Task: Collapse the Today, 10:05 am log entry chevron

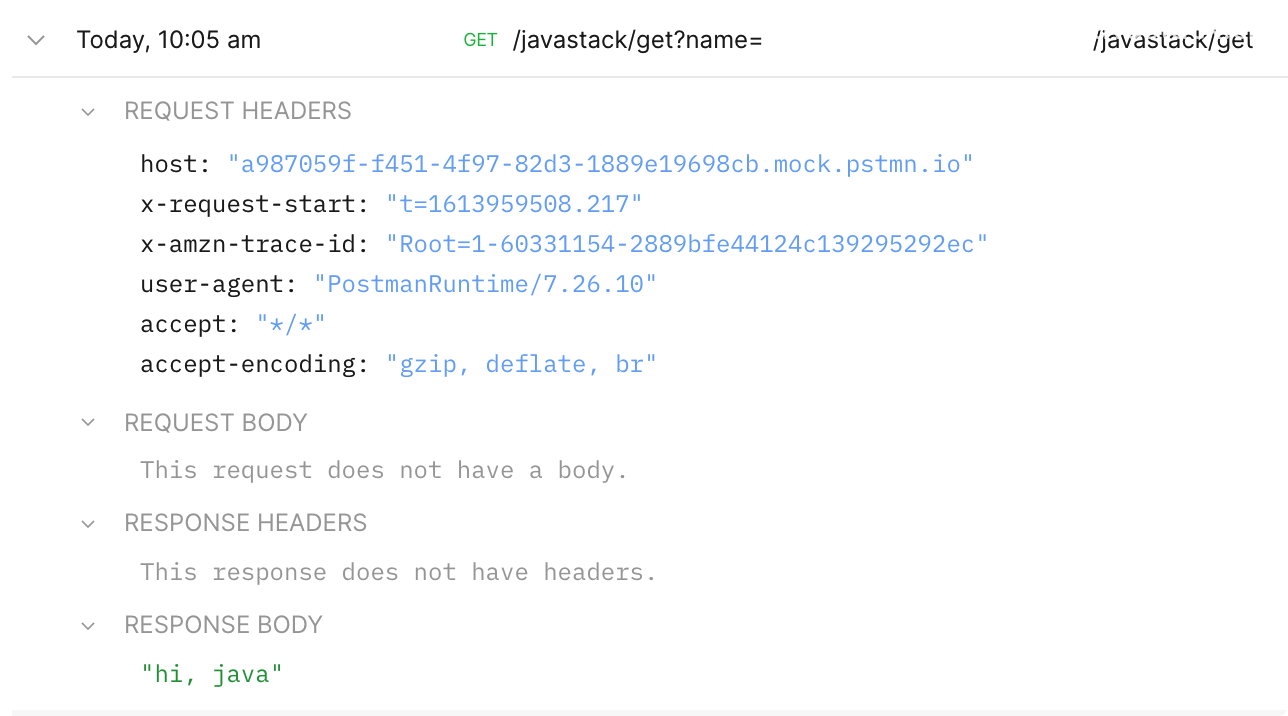Action: tap(37, 40)
